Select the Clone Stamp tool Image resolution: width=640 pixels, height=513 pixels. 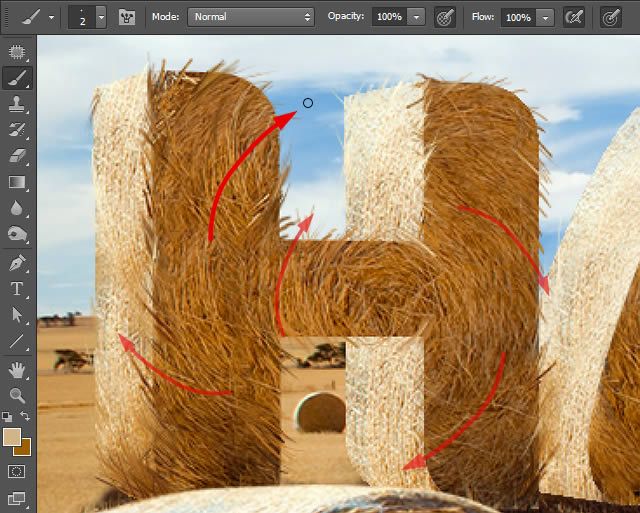[17, 104]
